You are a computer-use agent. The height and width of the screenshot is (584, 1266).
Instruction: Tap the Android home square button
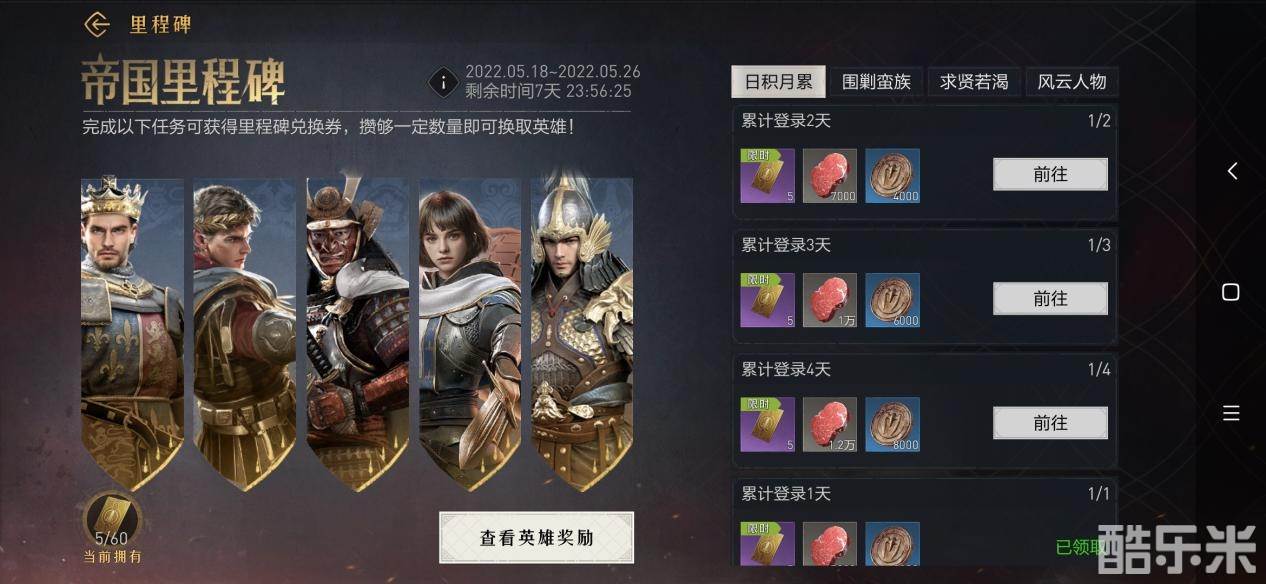(1231, 292)
